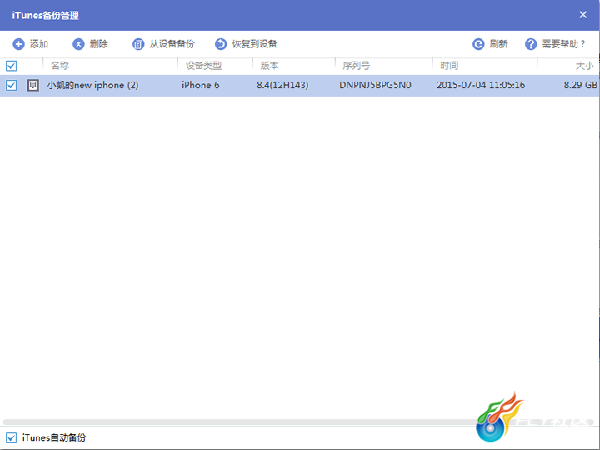
Task: Click the Delete (删除) x icon
Action: 78,44
